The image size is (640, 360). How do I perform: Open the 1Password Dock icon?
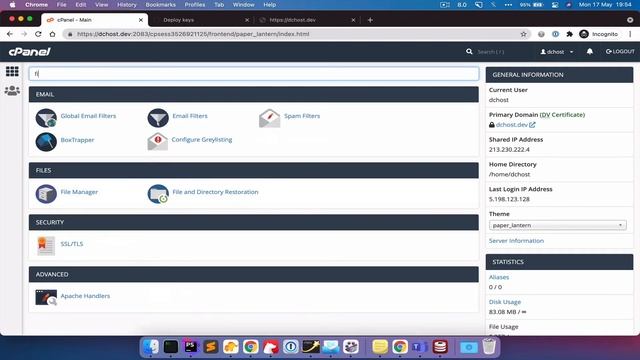tap(291, 347)
